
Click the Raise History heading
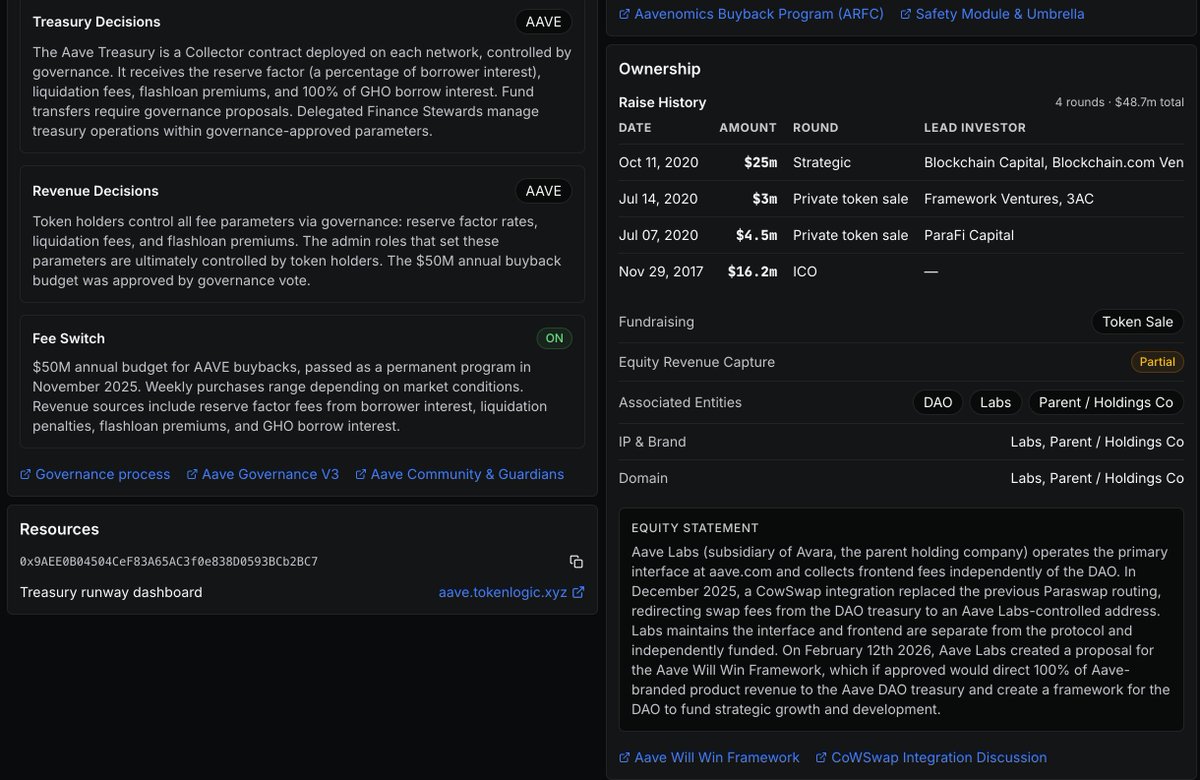tap(662, 102)
